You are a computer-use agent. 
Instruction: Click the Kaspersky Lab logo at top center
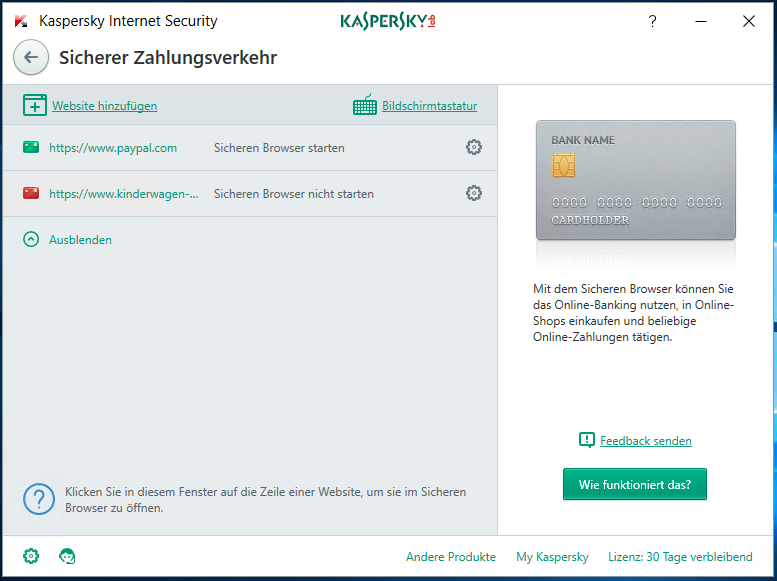pyautogui.click(x=388, y=21)
